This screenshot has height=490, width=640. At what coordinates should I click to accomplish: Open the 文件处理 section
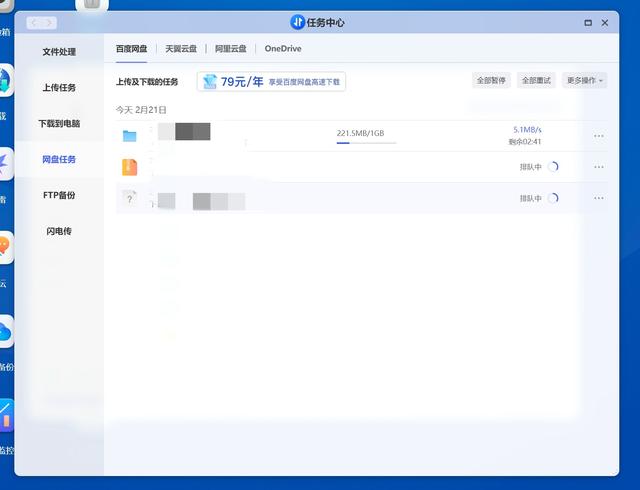coord(59,52)
